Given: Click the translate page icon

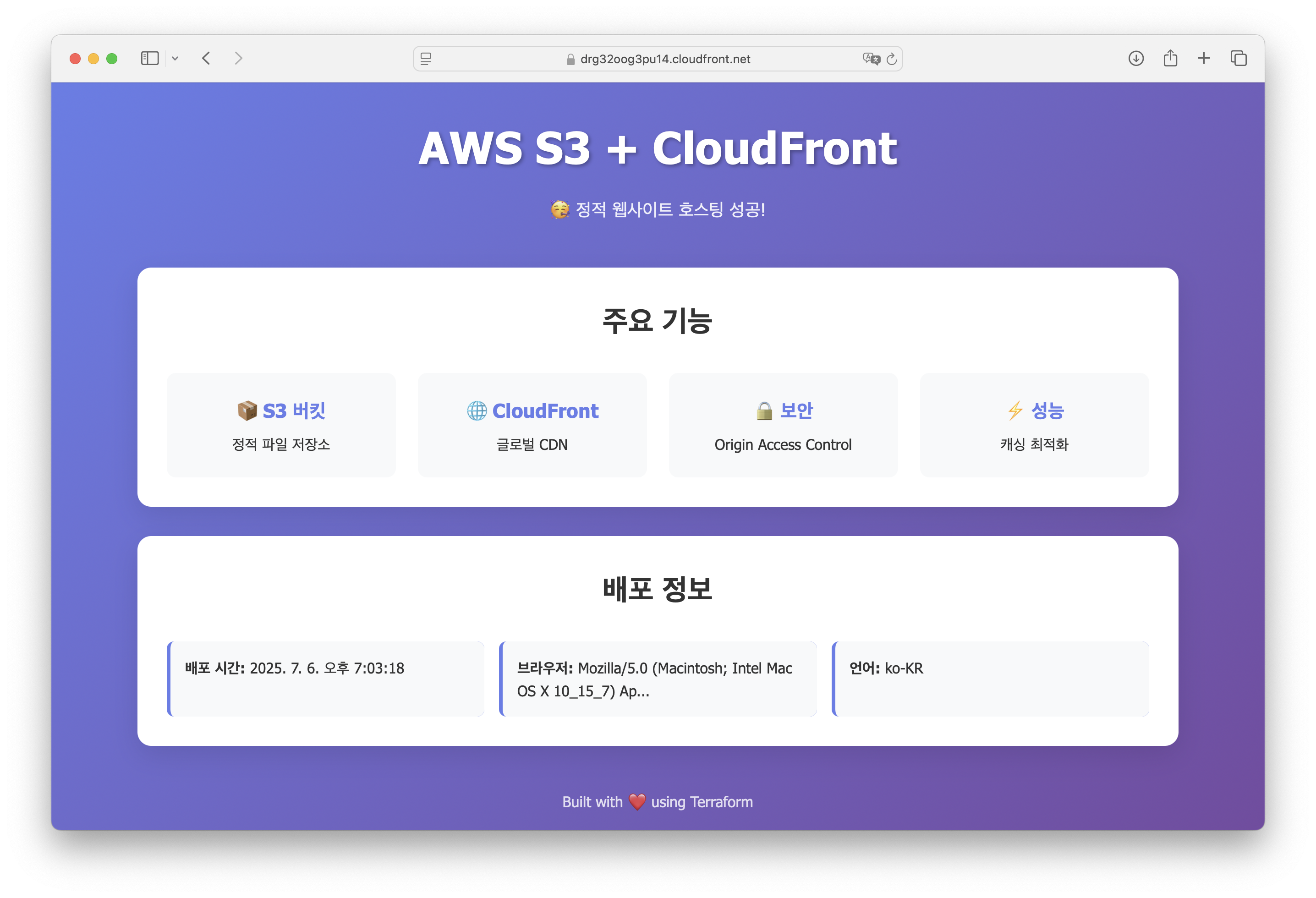Looking at the screenshot, I should (871, 59).
